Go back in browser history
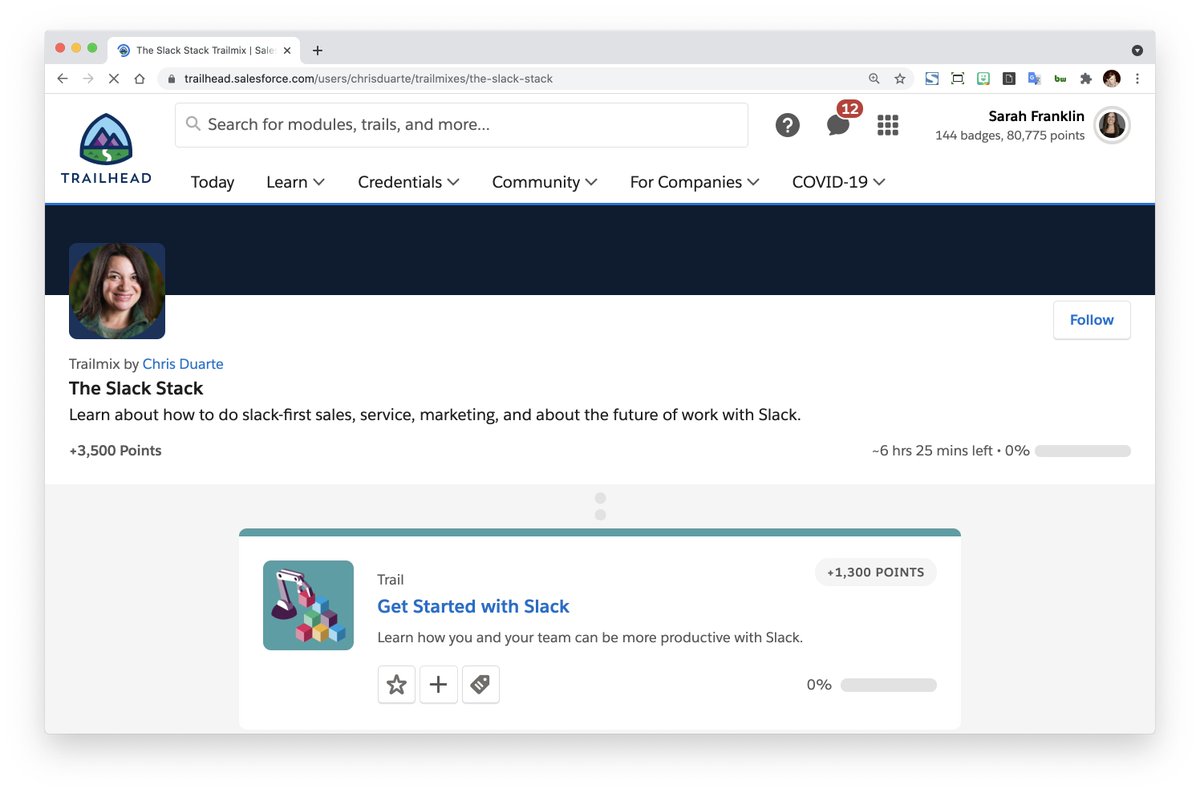The width and height of the screenshot is (1200, 793). pyautogui.click(x=62, y=78)
